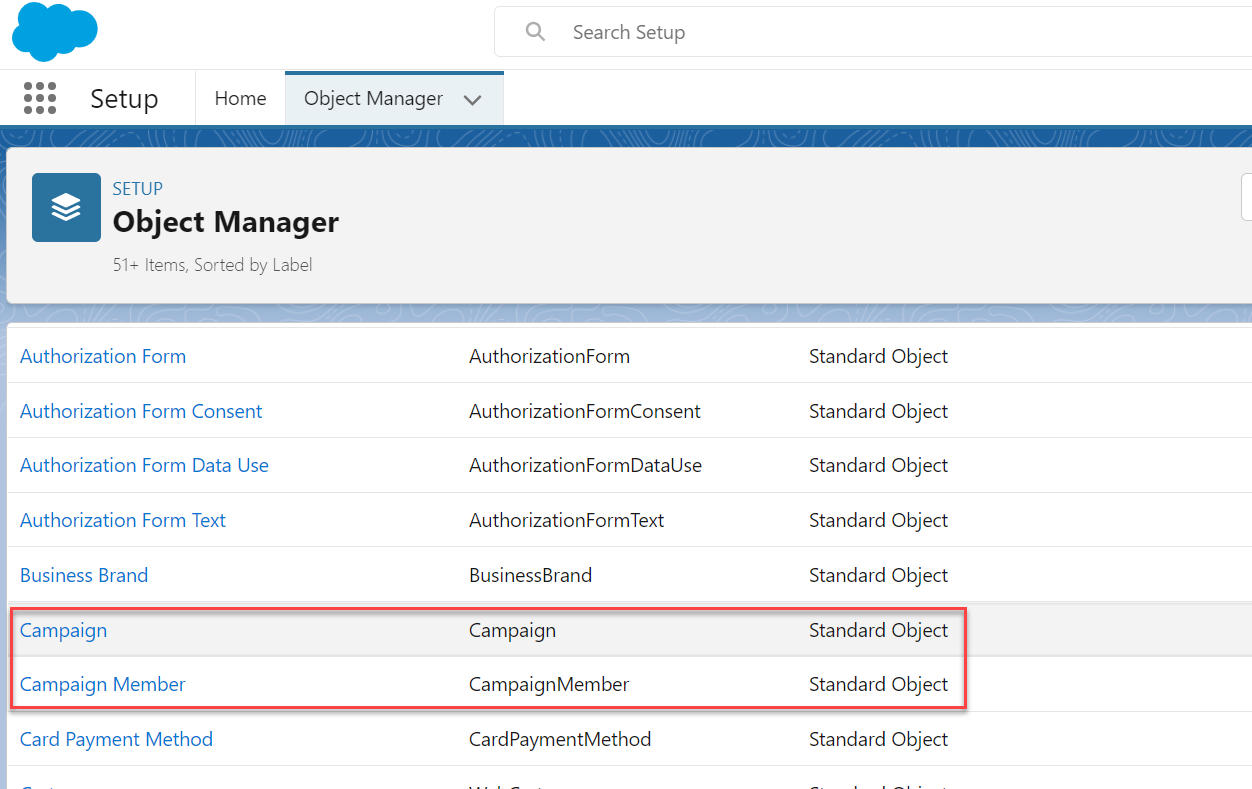Click the search magnifier icon

click(x=535, y=32)
